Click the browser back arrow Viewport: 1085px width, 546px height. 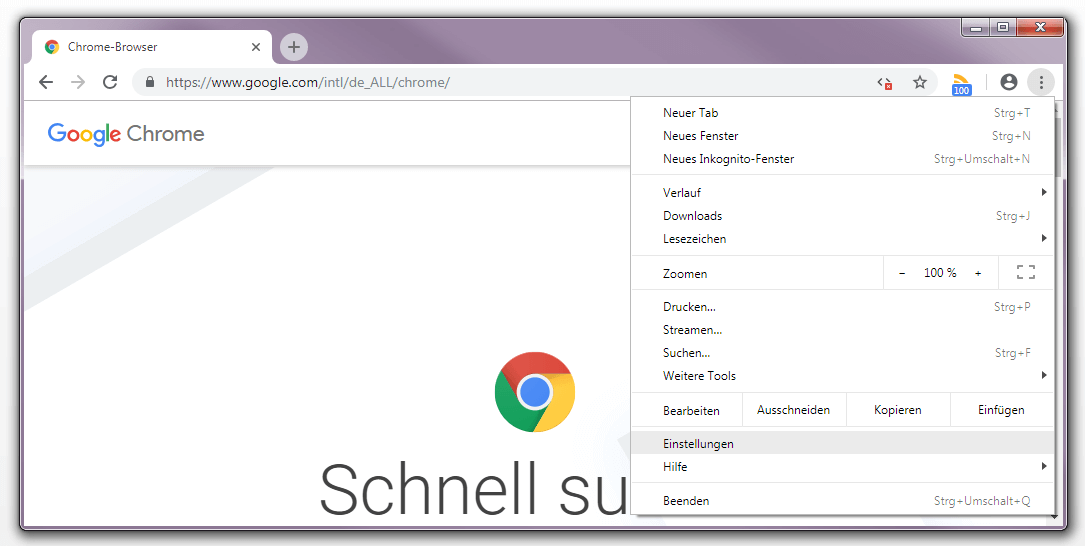(46, 82)
